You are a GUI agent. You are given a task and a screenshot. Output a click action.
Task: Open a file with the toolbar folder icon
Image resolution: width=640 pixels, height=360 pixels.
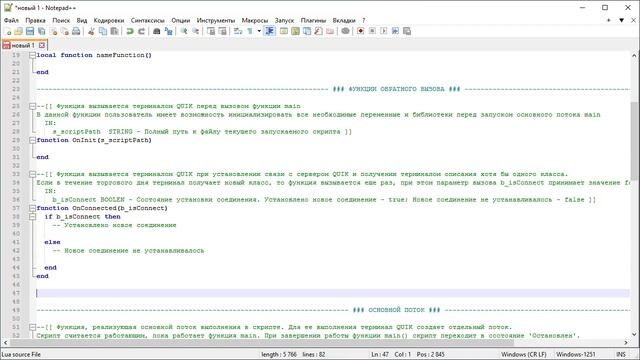(18, 31)
